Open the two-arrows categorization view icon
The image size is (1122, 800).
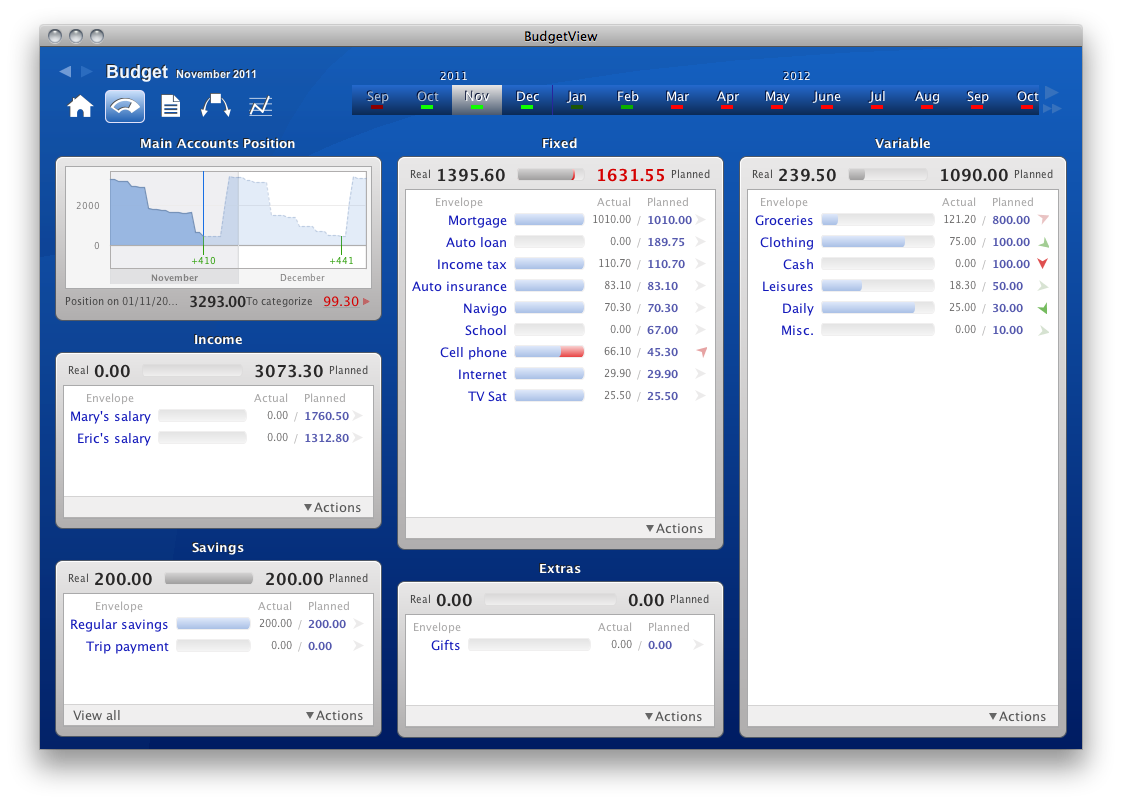(216, 107)
